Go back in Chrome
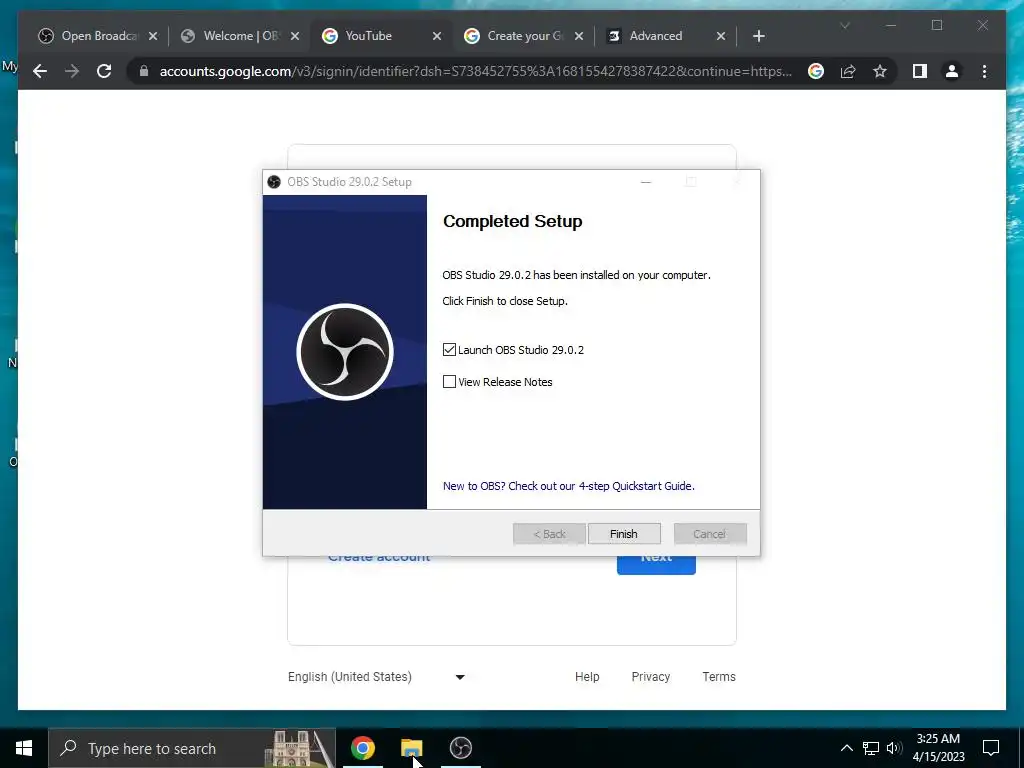Image resolution: width=1024 pixels, height=768 pixels. coord(40,71)
